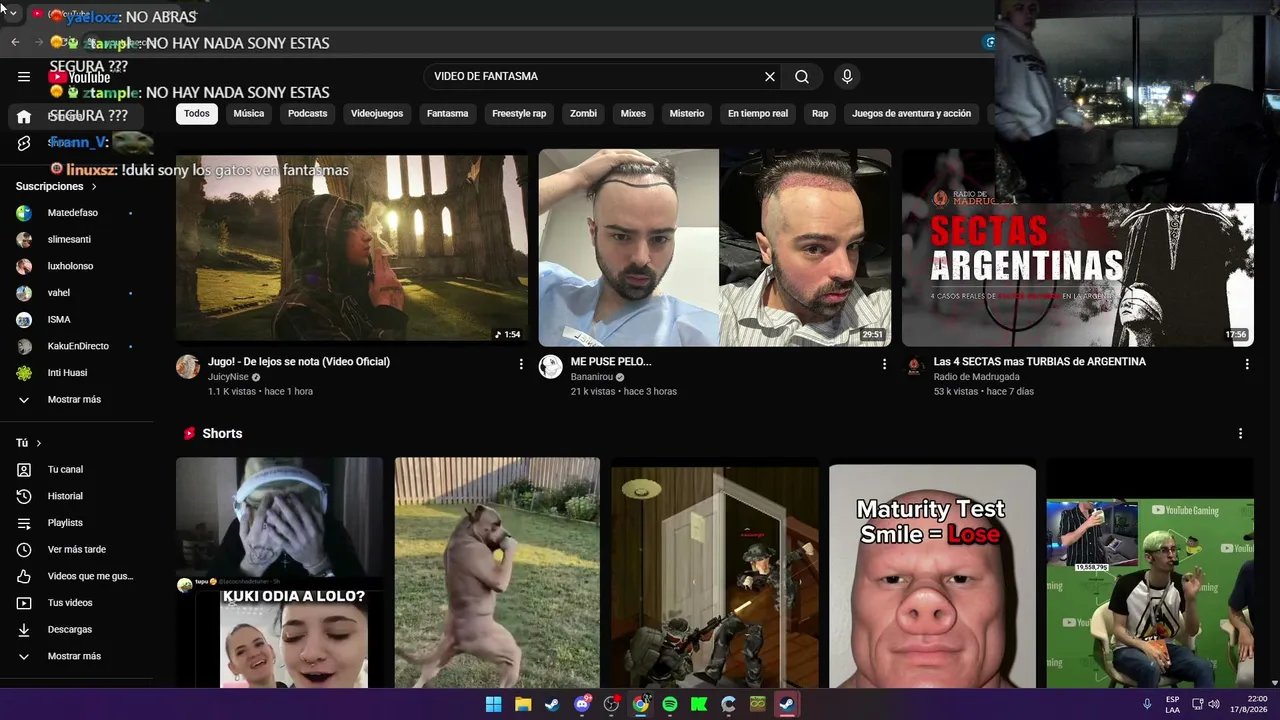Play the dog standing on grass short
The width and height of the screenshot is (1280, 720).
(497, 573)
